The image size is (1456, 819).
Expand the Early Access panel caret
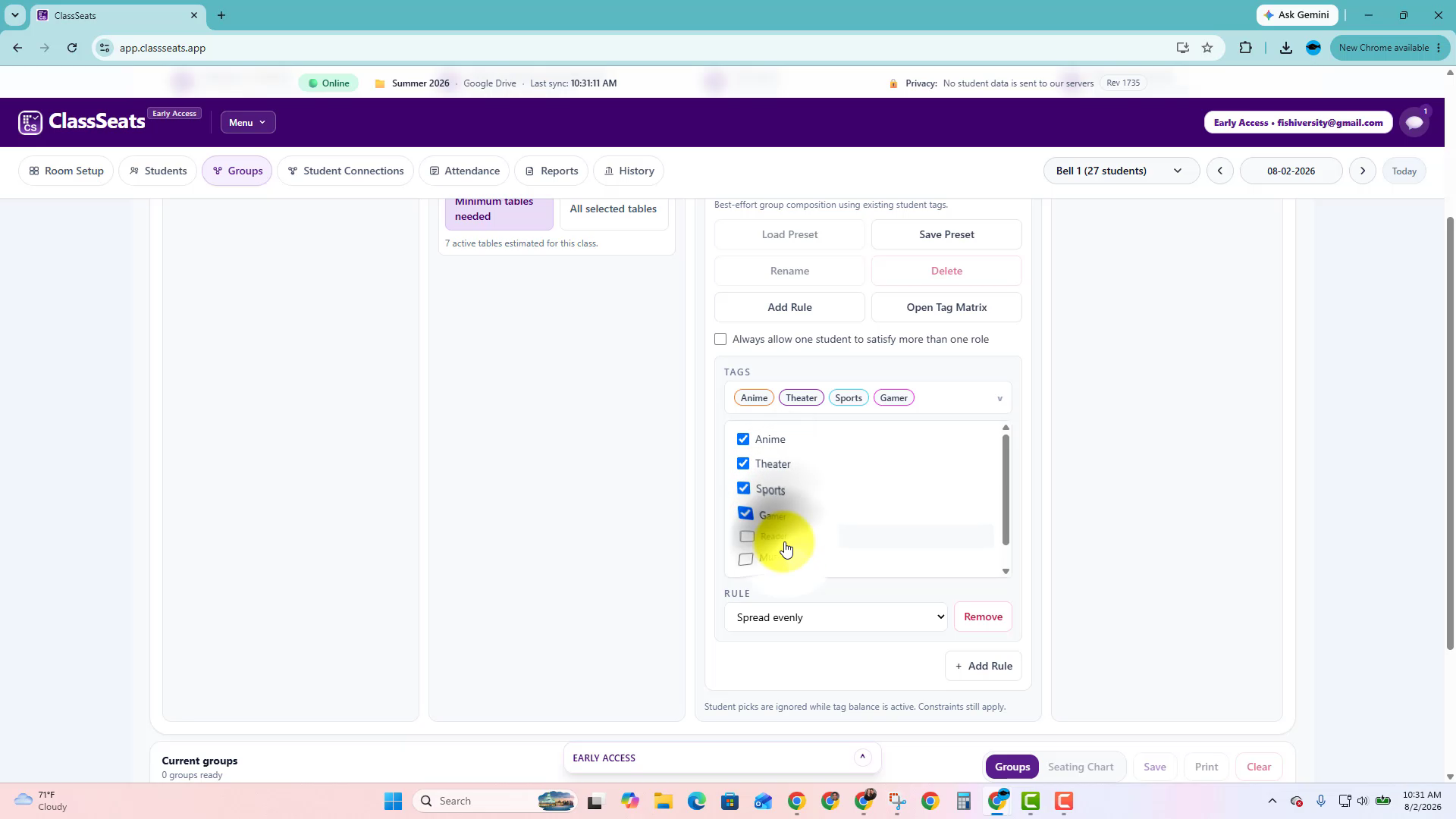(x=862, y=757)
